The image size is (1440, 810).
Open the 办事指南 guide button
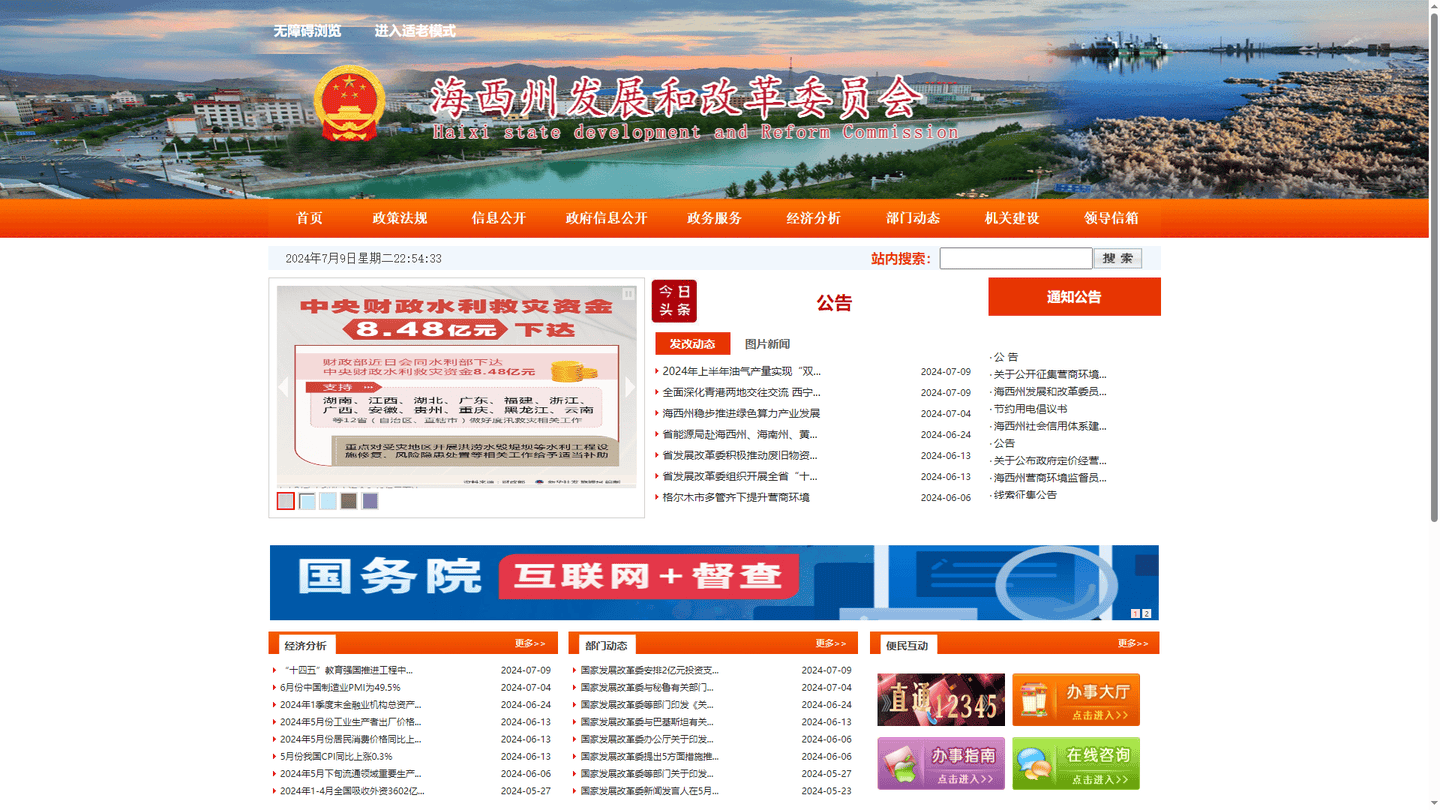click(x=941, y=763)
